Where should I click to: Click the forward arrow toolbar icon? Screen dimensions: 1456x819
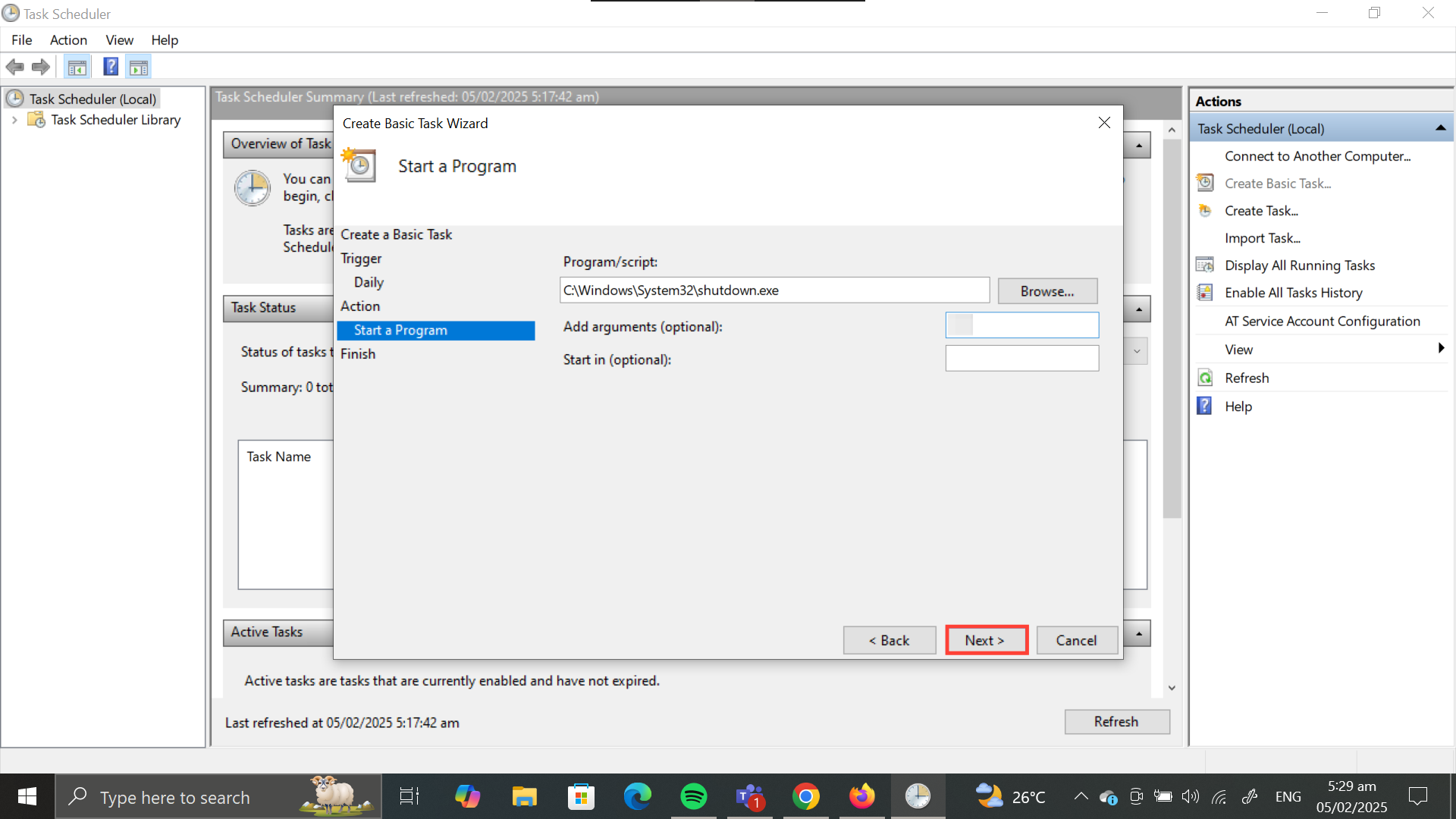(x=41, y=67)
